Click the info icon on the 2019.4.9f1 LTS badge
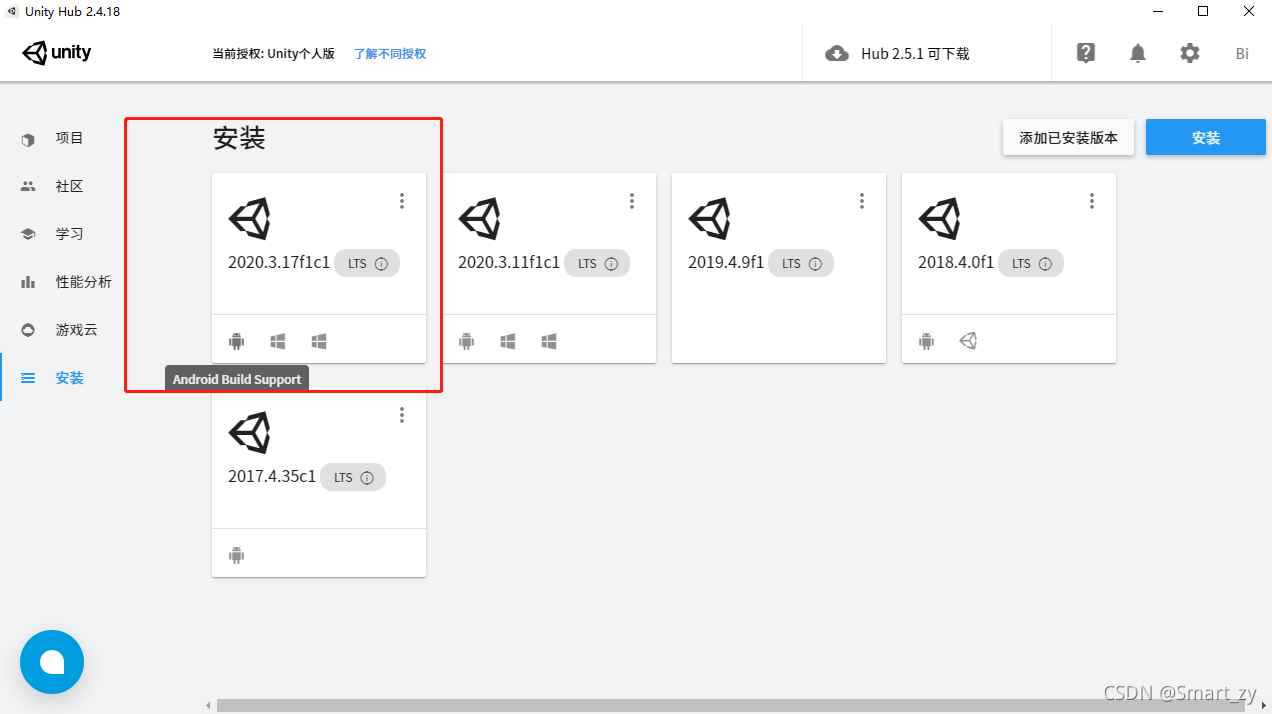 pos(815,264)
